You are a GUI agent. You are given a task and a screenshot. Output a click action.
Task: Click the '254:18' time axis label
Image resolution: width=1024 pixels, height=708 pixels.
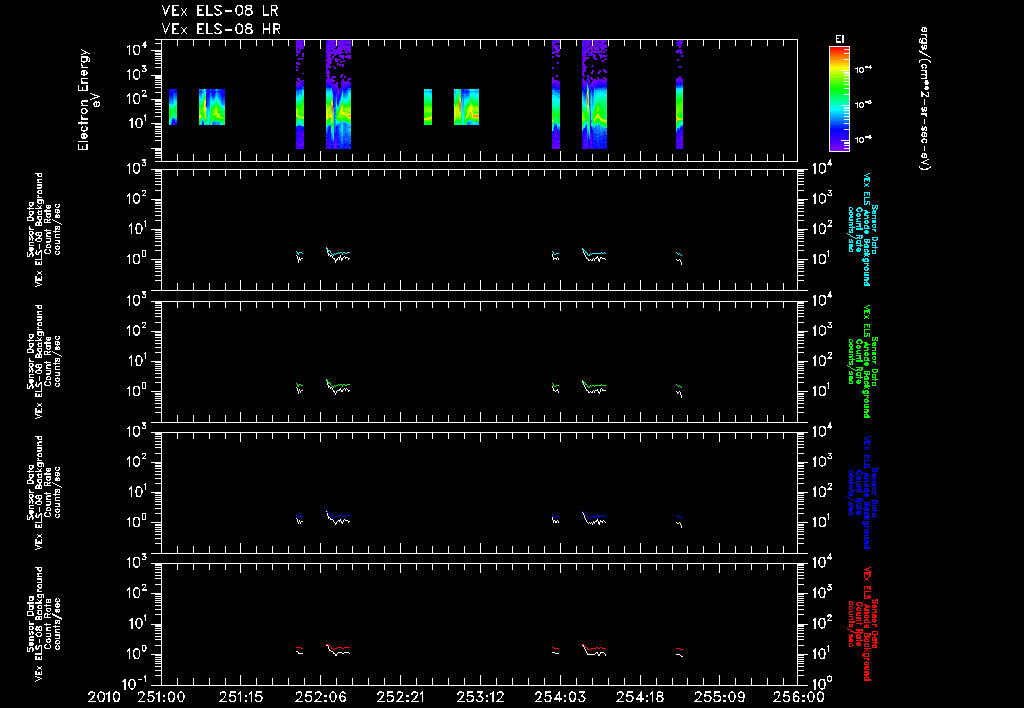[639, 698]
